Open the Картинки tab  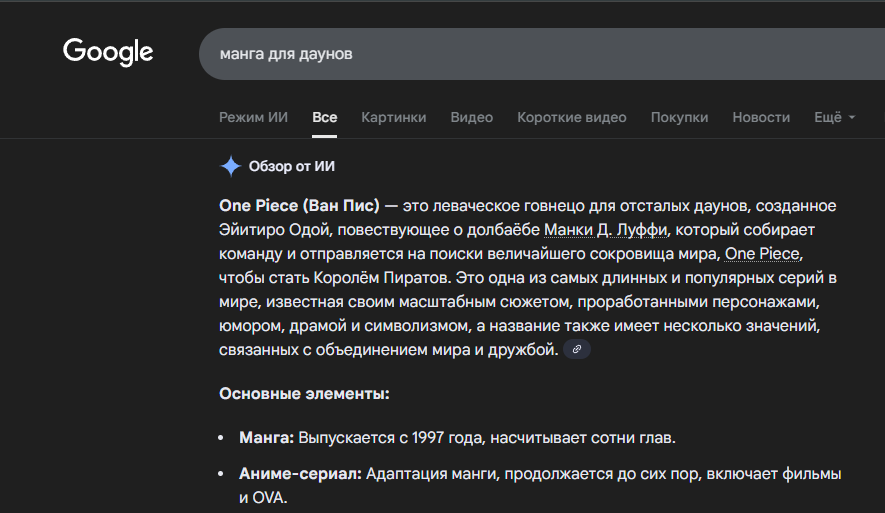click(393, 117)
